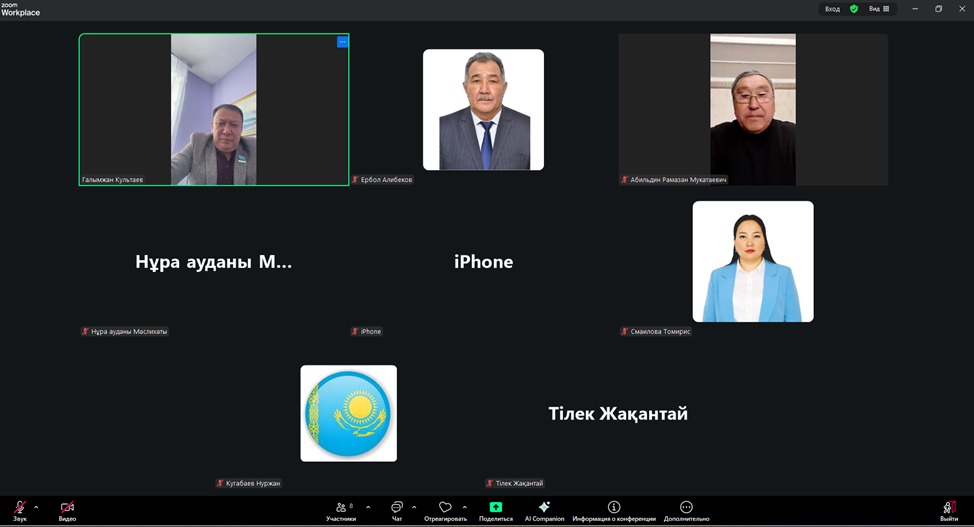
Task: Click the green encryption shield icon
Action: click(x=854, y=9)
